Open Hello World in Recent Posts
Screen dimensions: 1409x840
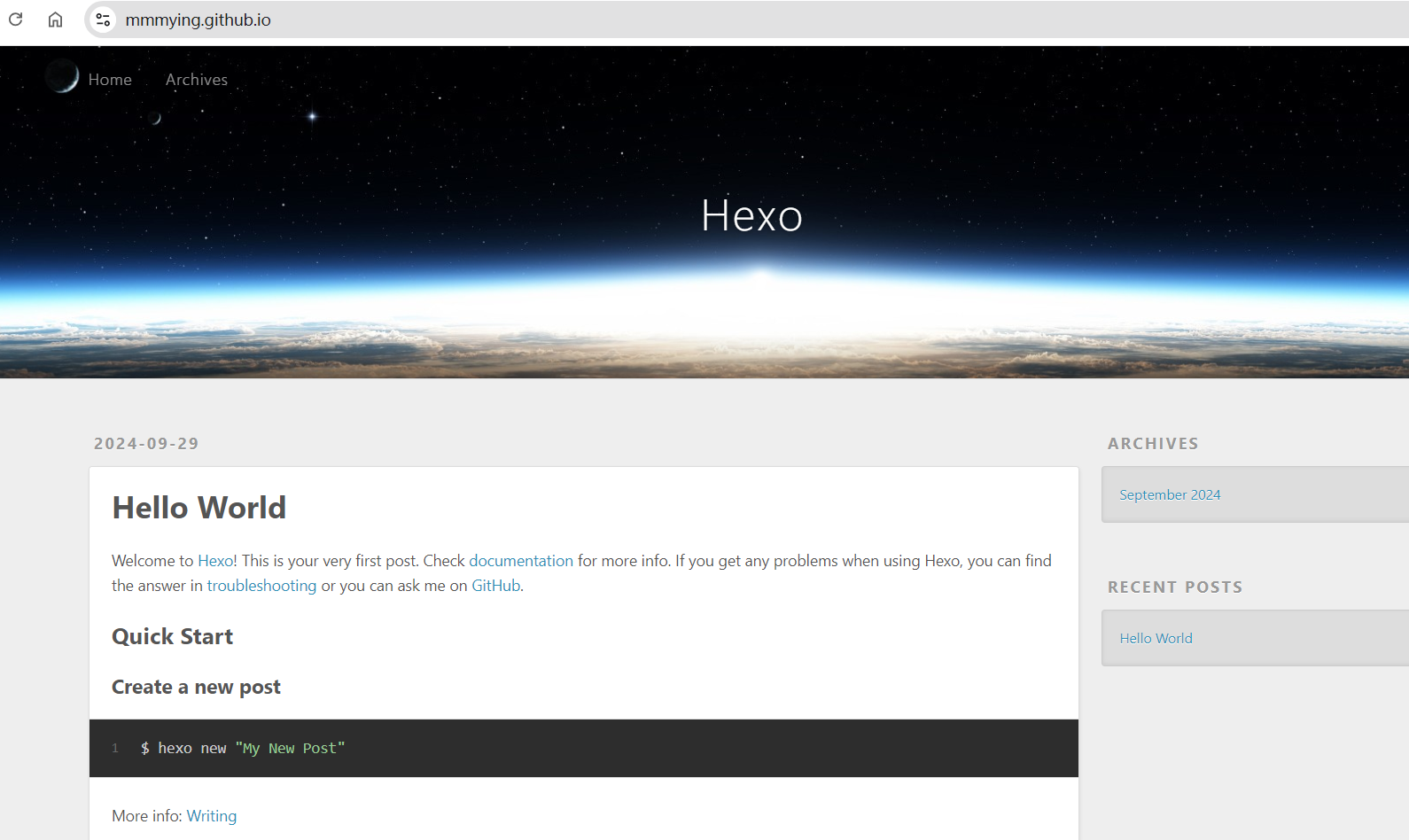[1156, 639]
